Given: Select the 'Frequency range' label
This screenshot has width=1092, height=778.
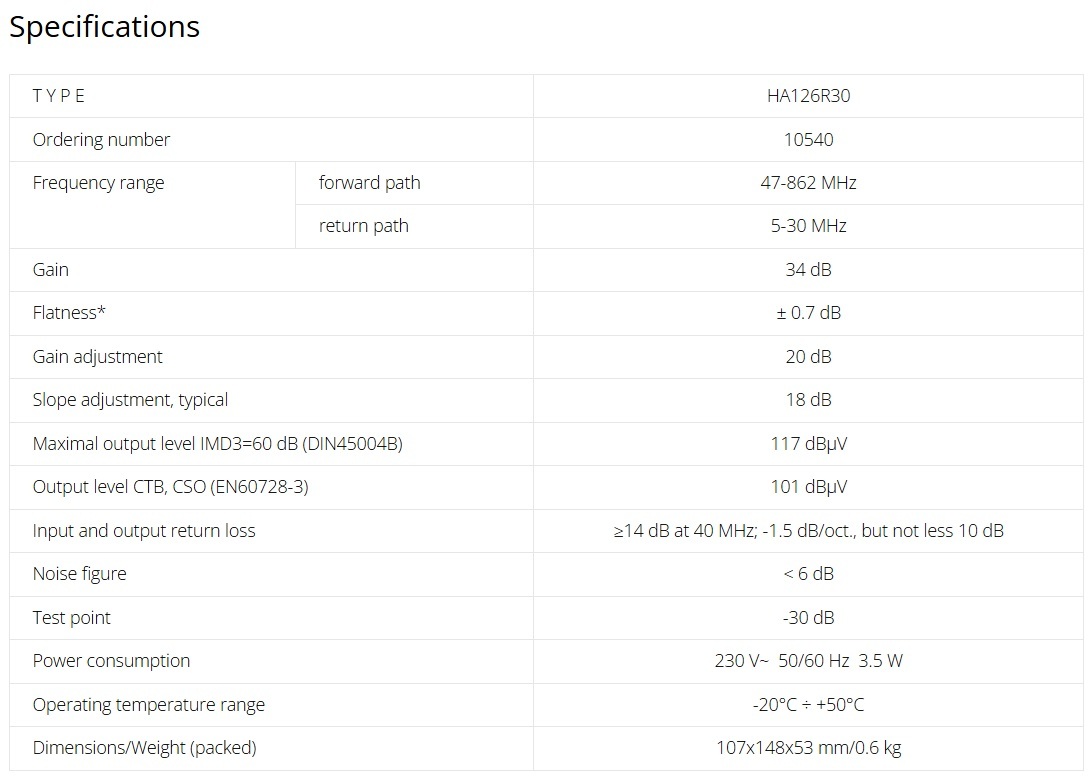Looking at the screenshot, I should pos(98,183).
